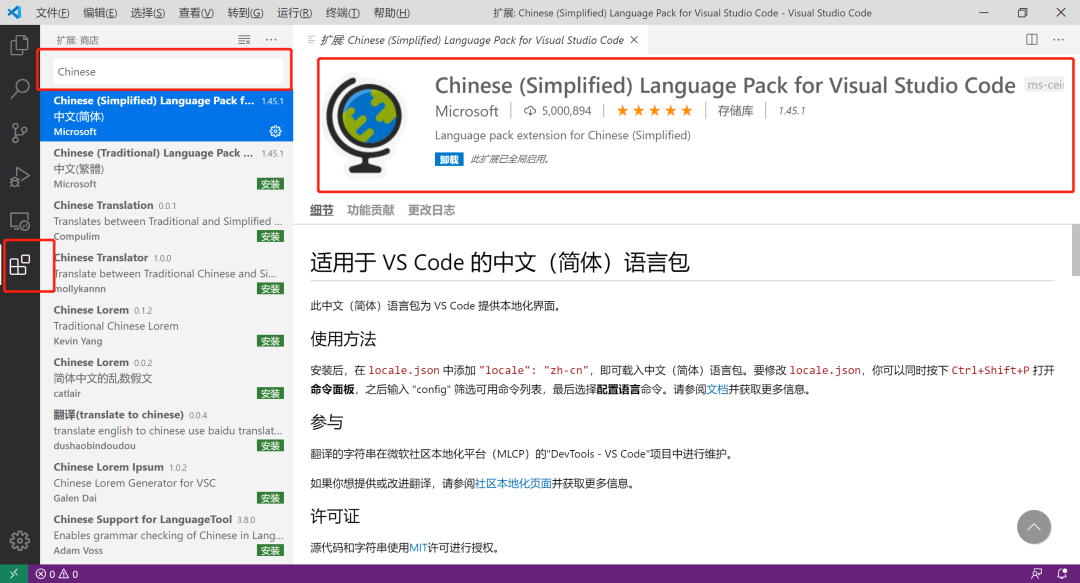Click the 卸载 uninstall button

coord(449,159)
